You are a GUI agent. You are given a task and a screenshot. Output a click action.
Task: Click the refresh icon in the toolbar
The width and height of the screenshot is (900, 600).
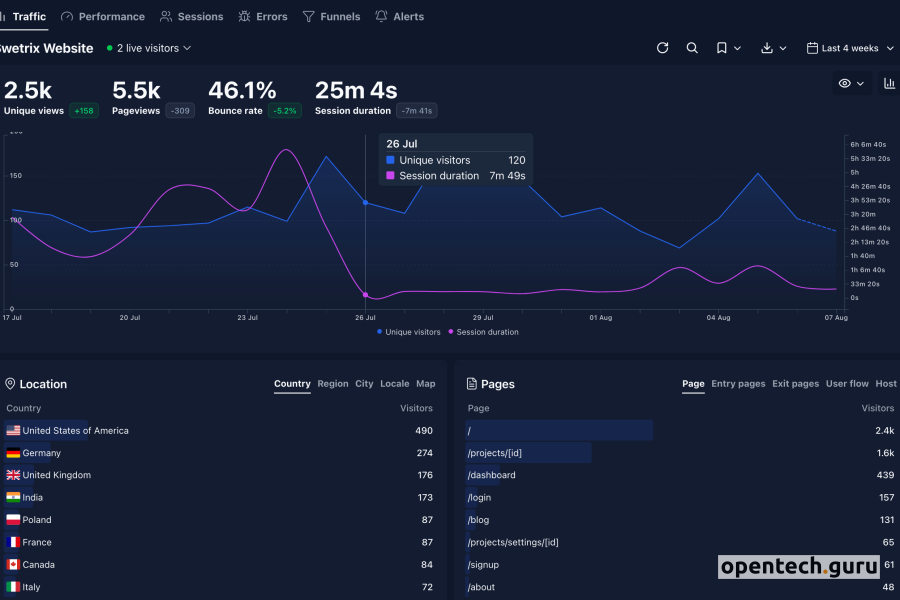pos(662,48)
